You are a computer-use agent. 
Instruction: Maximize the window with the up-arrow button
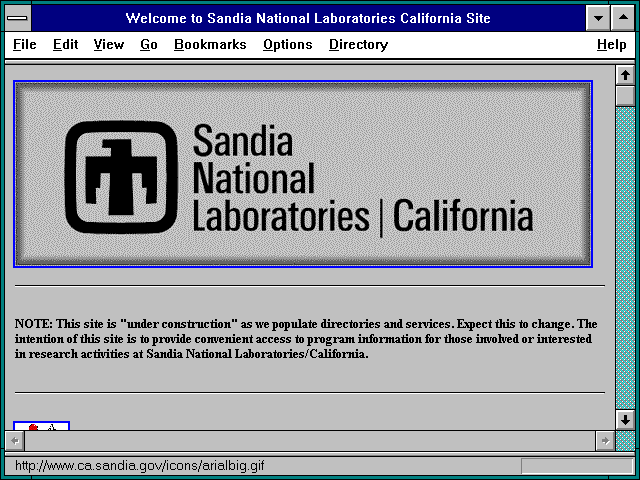[x=623, y=18]
